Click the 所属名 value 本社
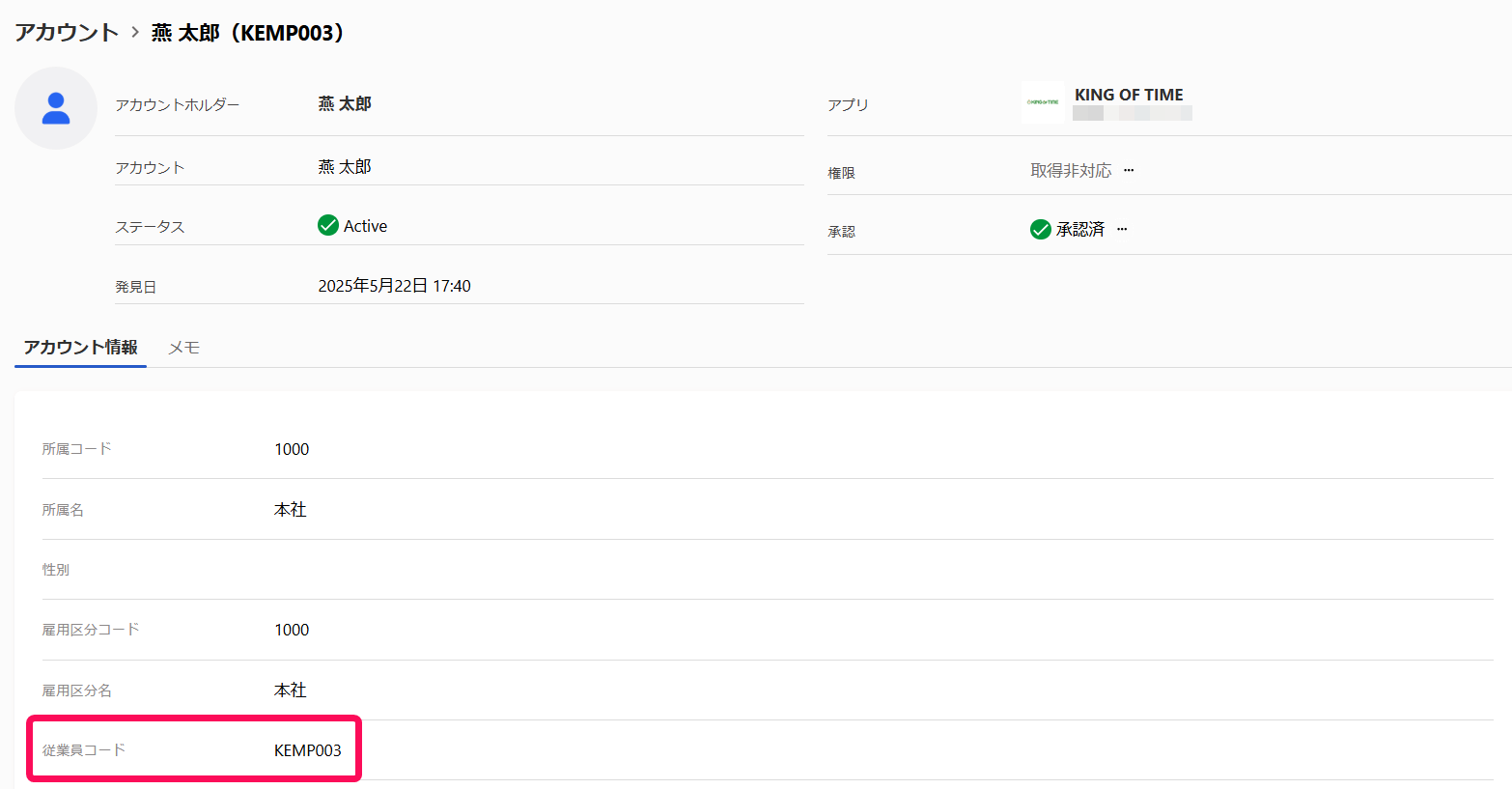 tap(290, 509)
